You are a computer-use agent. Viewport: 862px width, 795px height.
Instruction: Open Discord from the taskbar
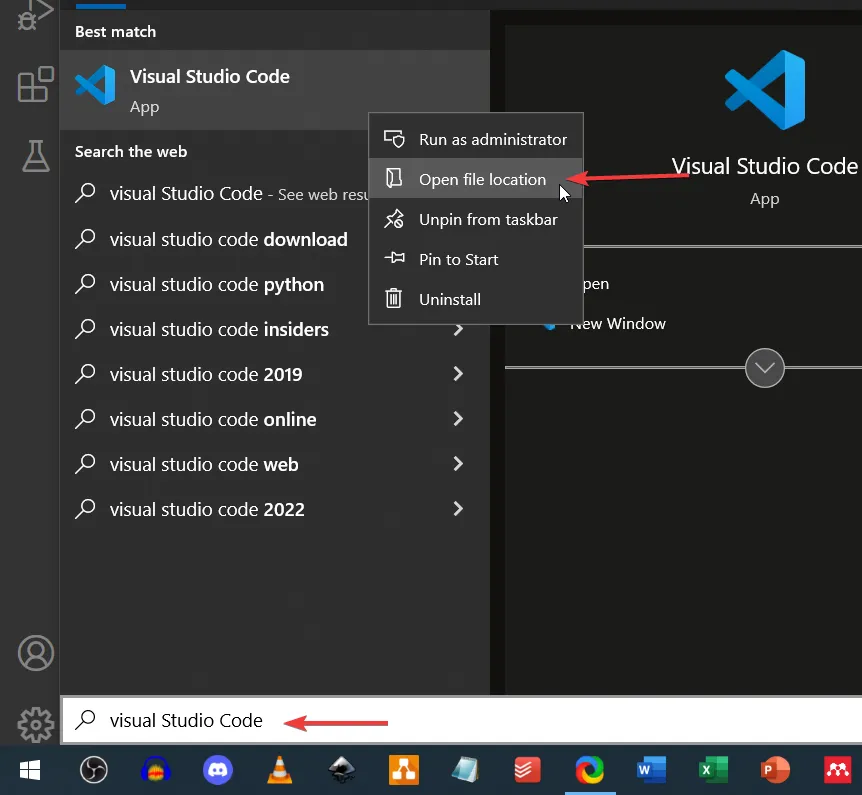(218, 770)
